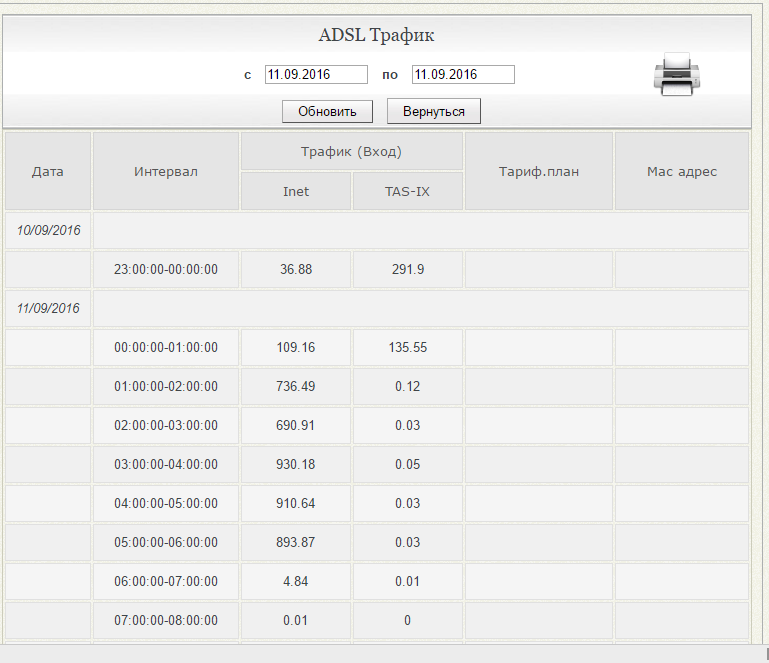Click interval 03:00:00-04:00:00
Viewport: 769px width, 663px height.
166,464
